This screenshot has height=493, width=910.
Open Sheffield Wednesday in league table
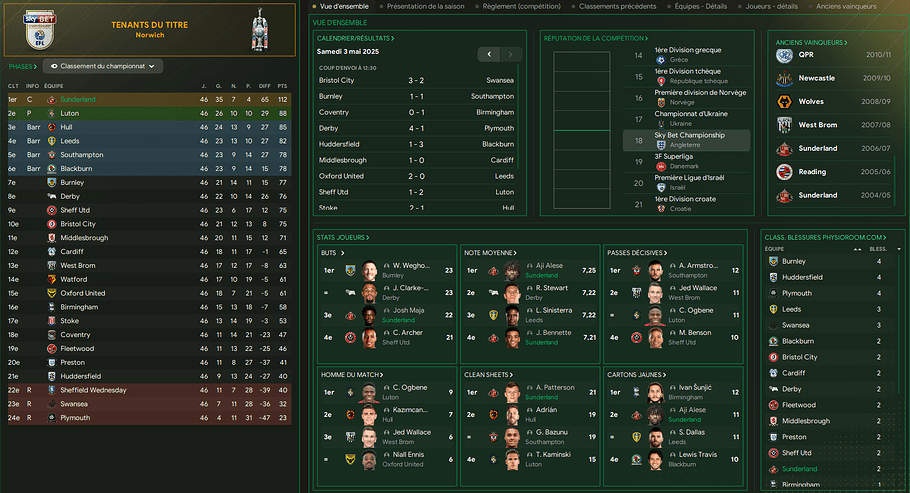pyautogui.click(x=149, y=390)
